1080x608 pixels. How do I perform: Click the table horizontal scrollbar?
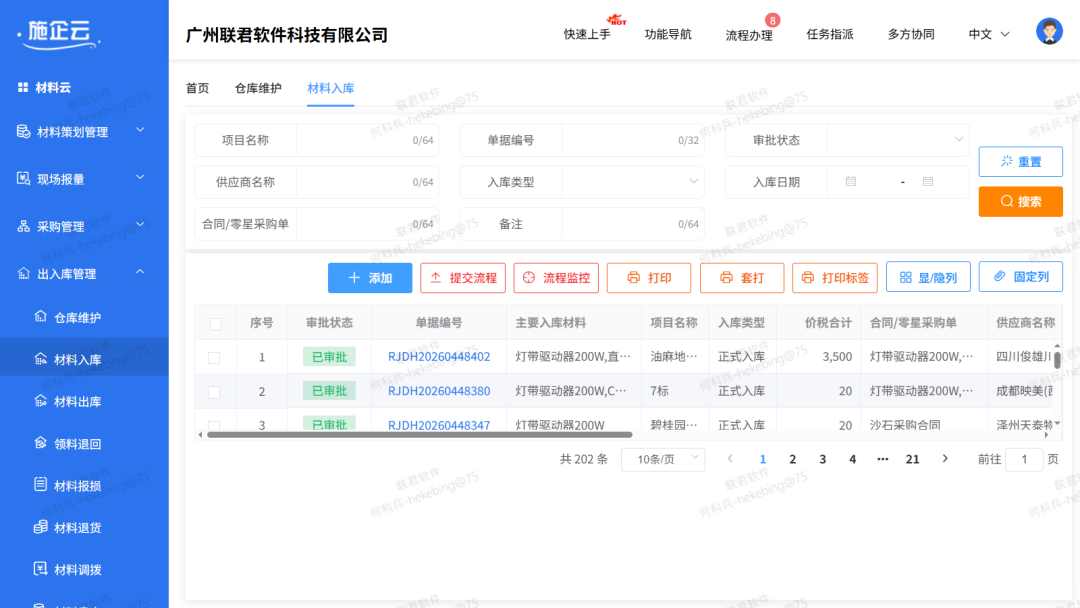pos(419,434)
